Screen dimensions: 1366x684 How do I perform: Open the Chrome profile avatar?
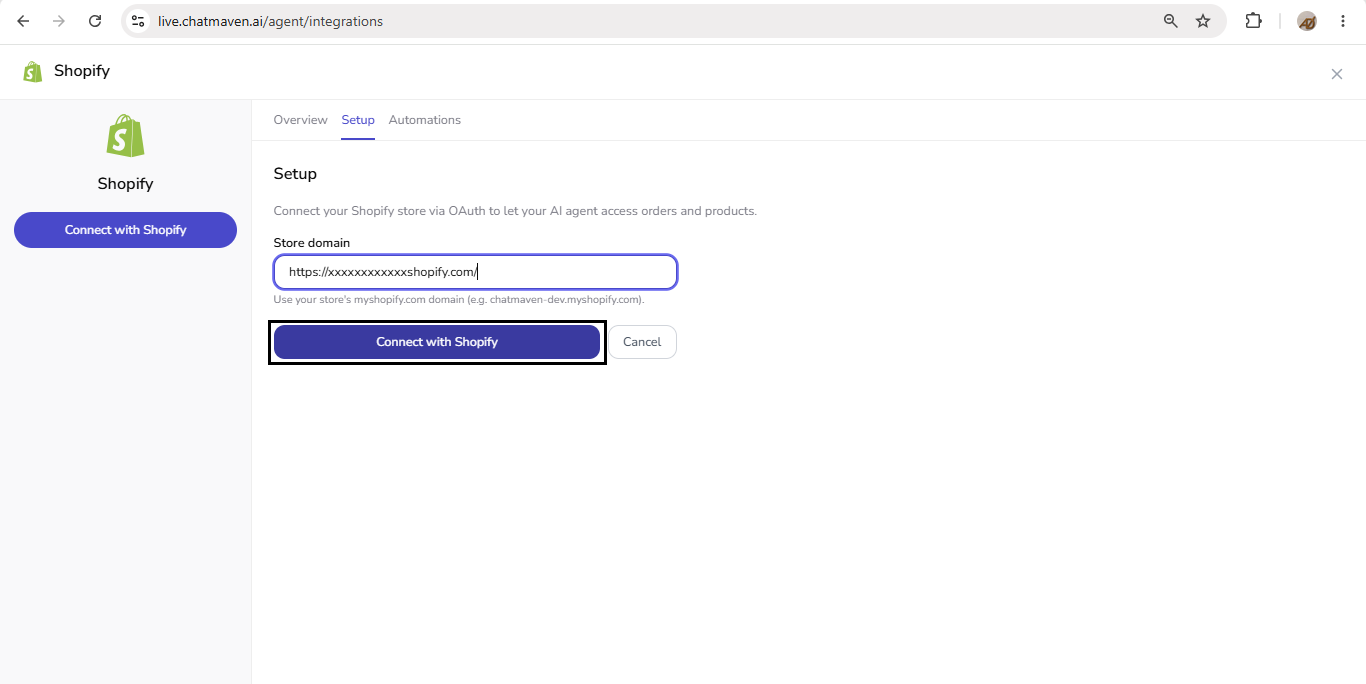[x=1306, y=21]
